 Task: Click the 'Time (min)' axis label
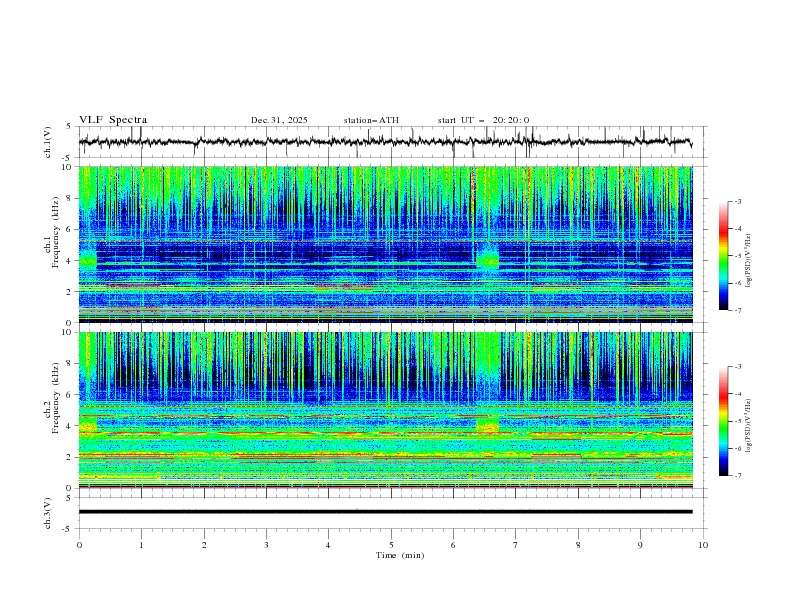pyautogui.click(x=400, y=555)
